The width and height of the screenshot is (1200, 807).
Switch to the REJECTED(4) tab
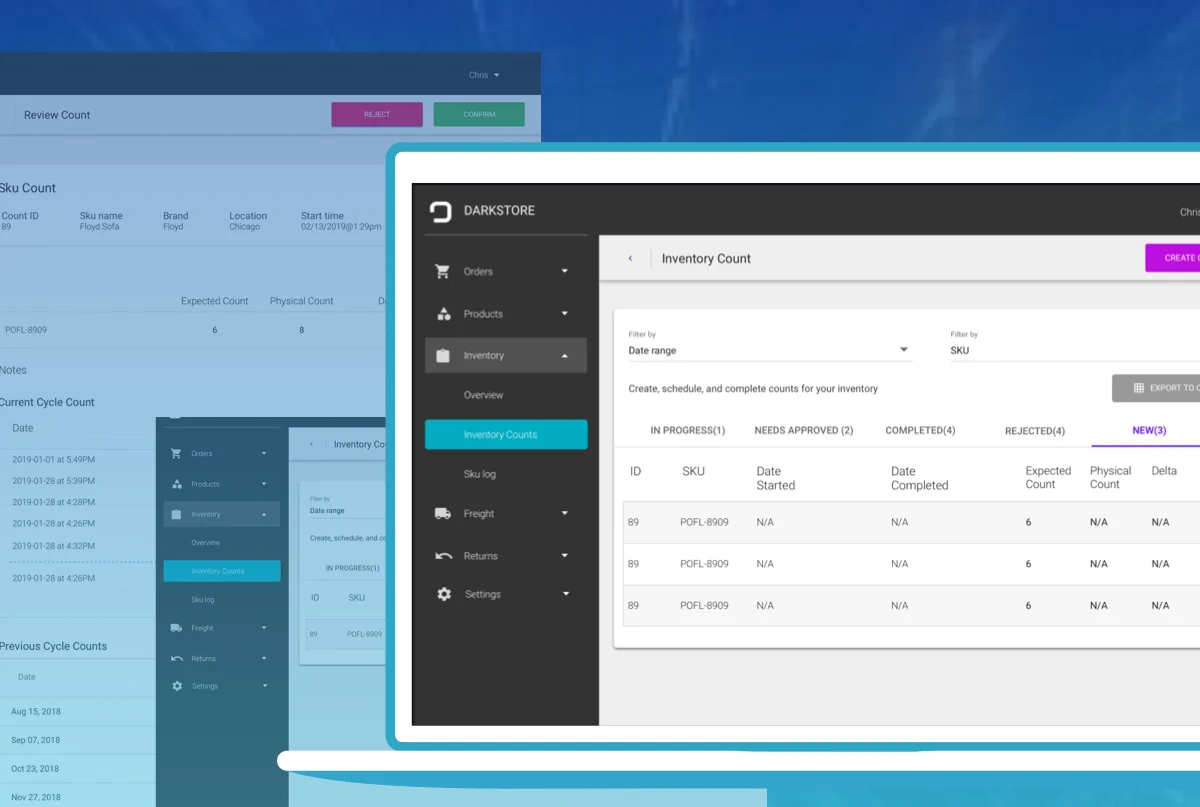coord(1035,431)
